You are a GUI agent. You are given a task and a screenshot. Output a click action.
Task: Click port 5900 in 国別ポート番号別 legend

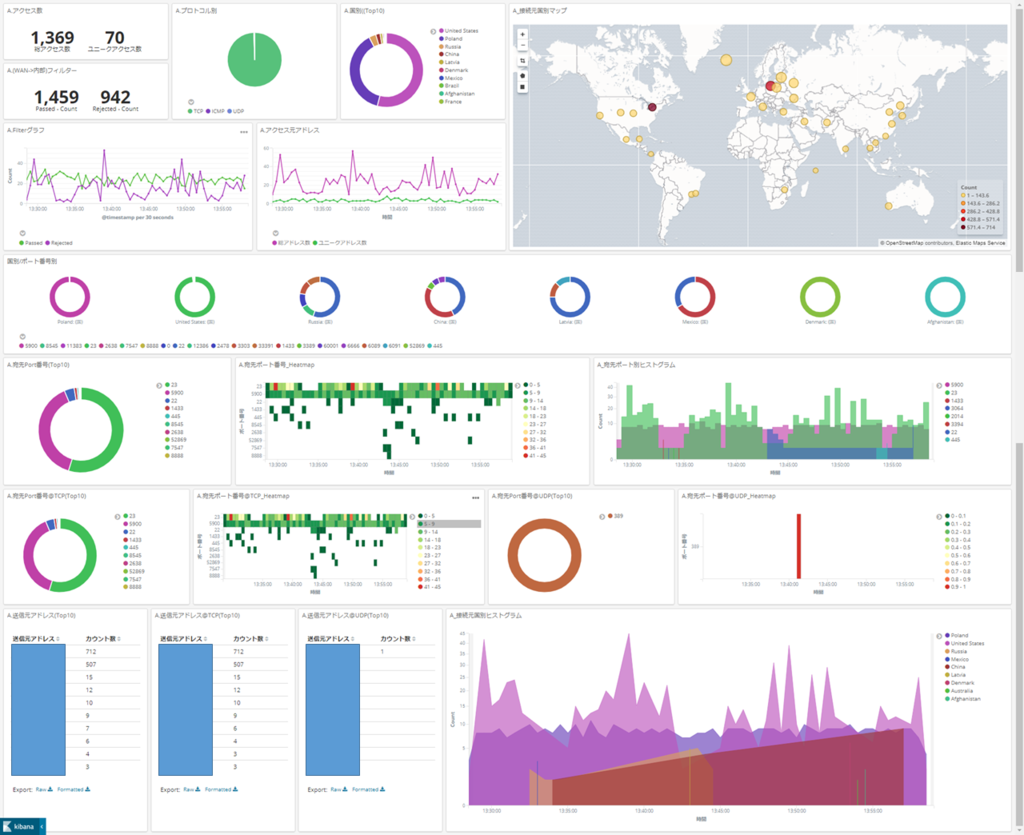(29, 345)
